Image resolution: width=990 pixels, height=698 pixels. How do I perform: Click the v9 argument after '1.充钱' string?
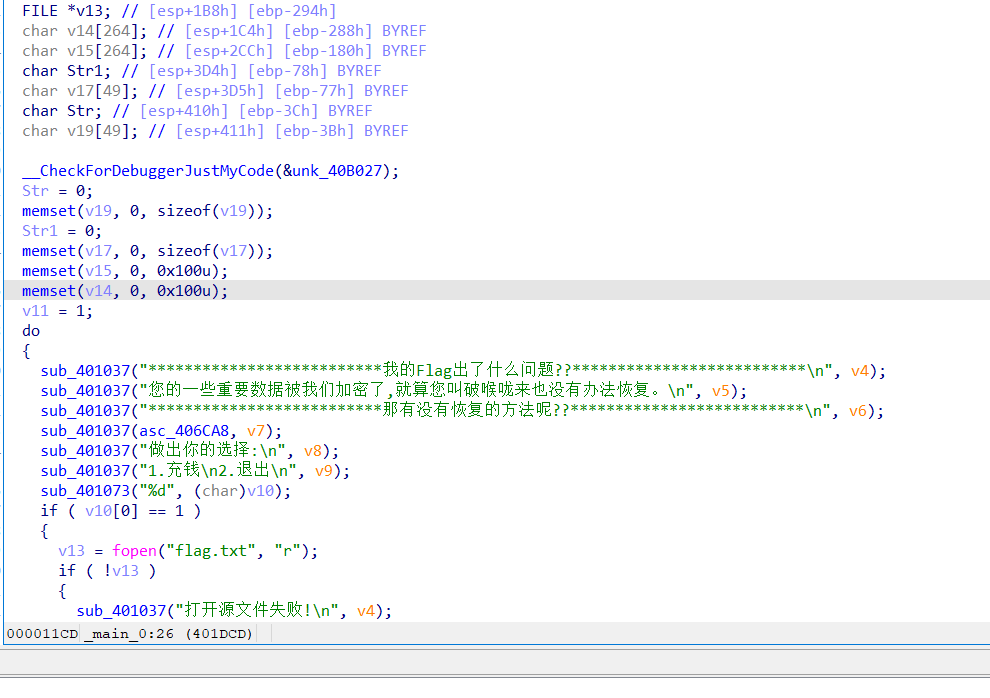323,471
